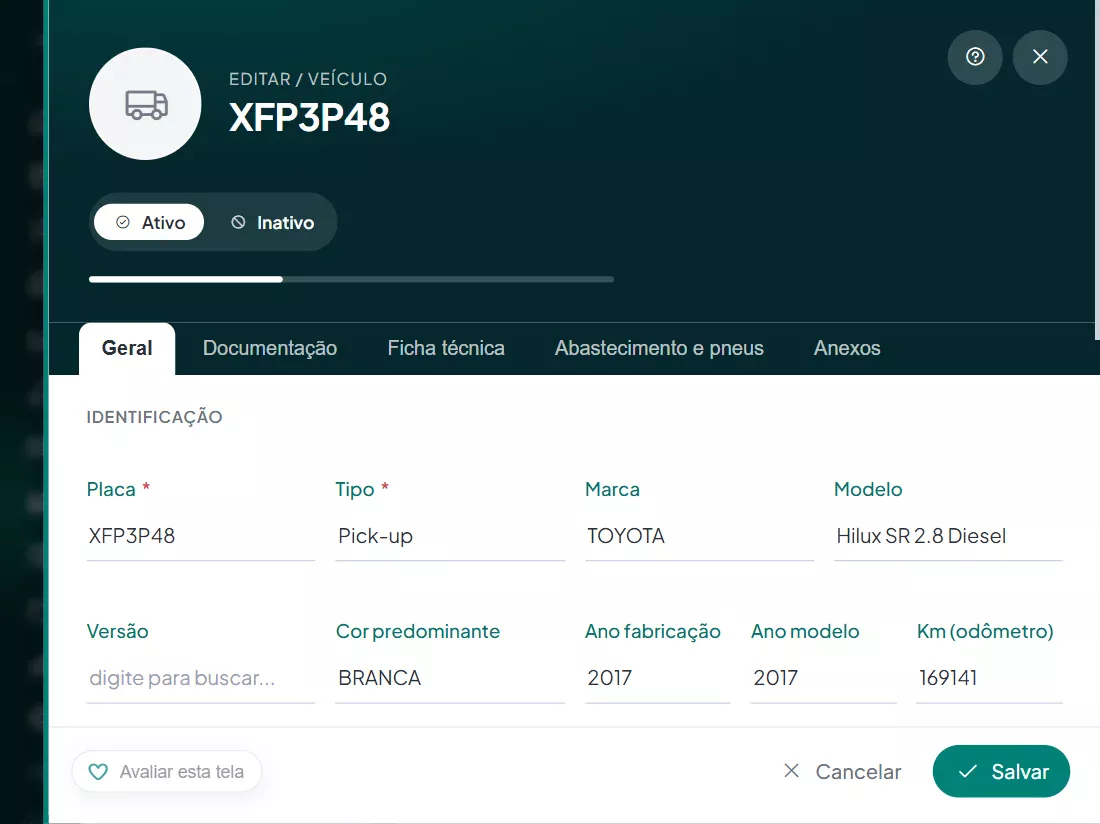Open the Modelo field showing Hilux SR 2.8 Diesel

(948, 536)
